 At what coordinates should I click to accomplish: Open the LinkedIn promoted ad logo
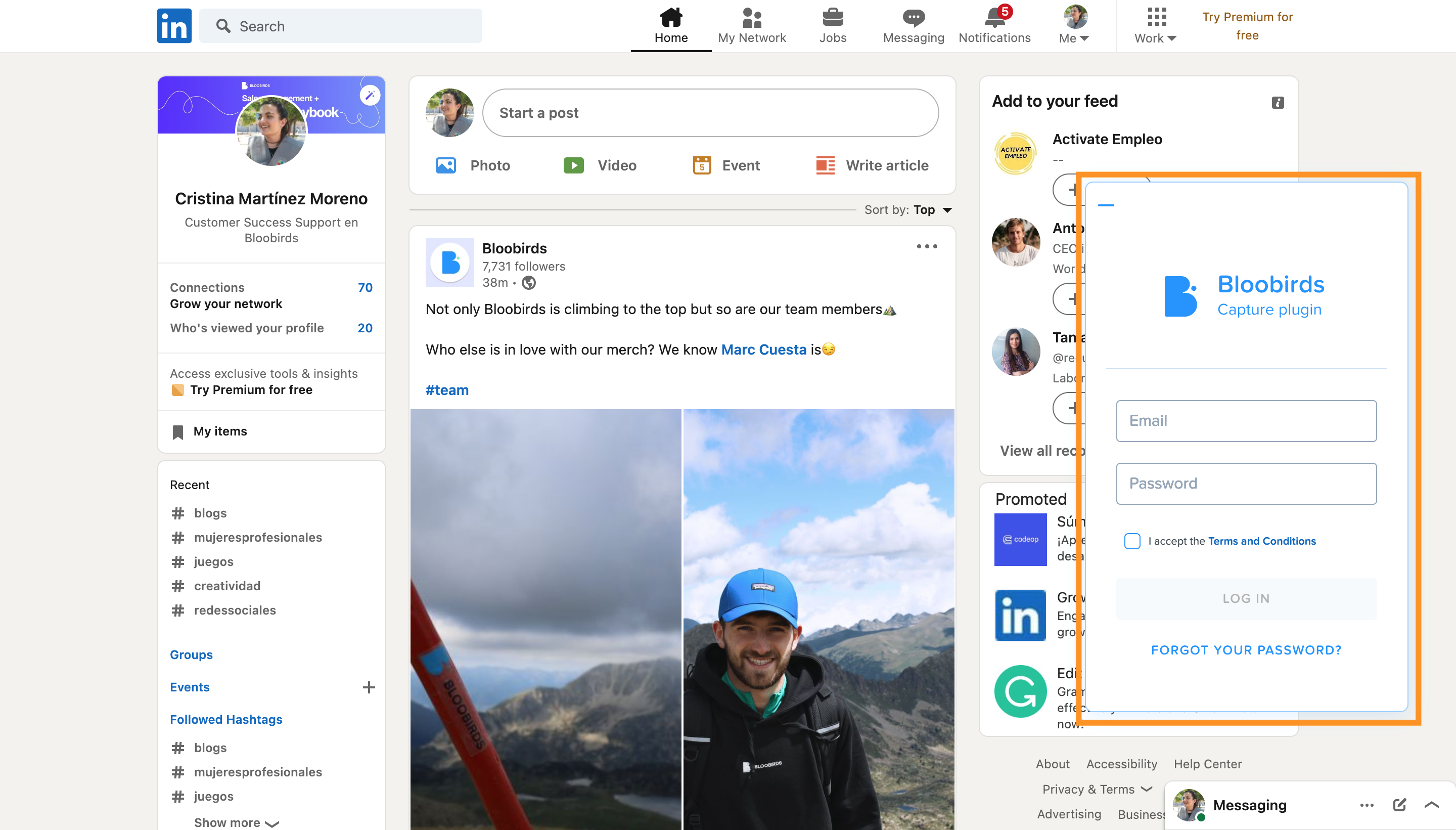point(1020,615)
